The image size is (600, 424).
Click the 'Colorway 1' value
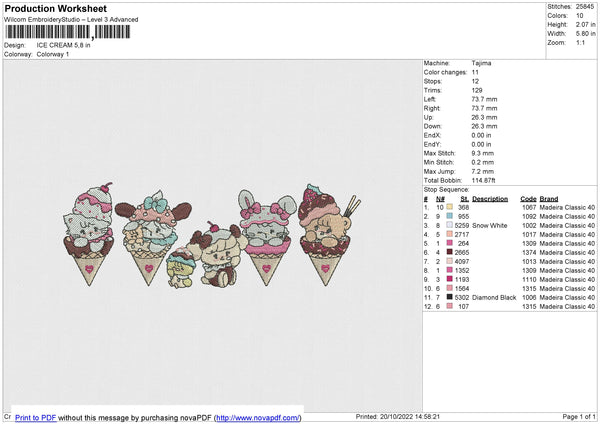pyautogui.click(x=53, y=54)
